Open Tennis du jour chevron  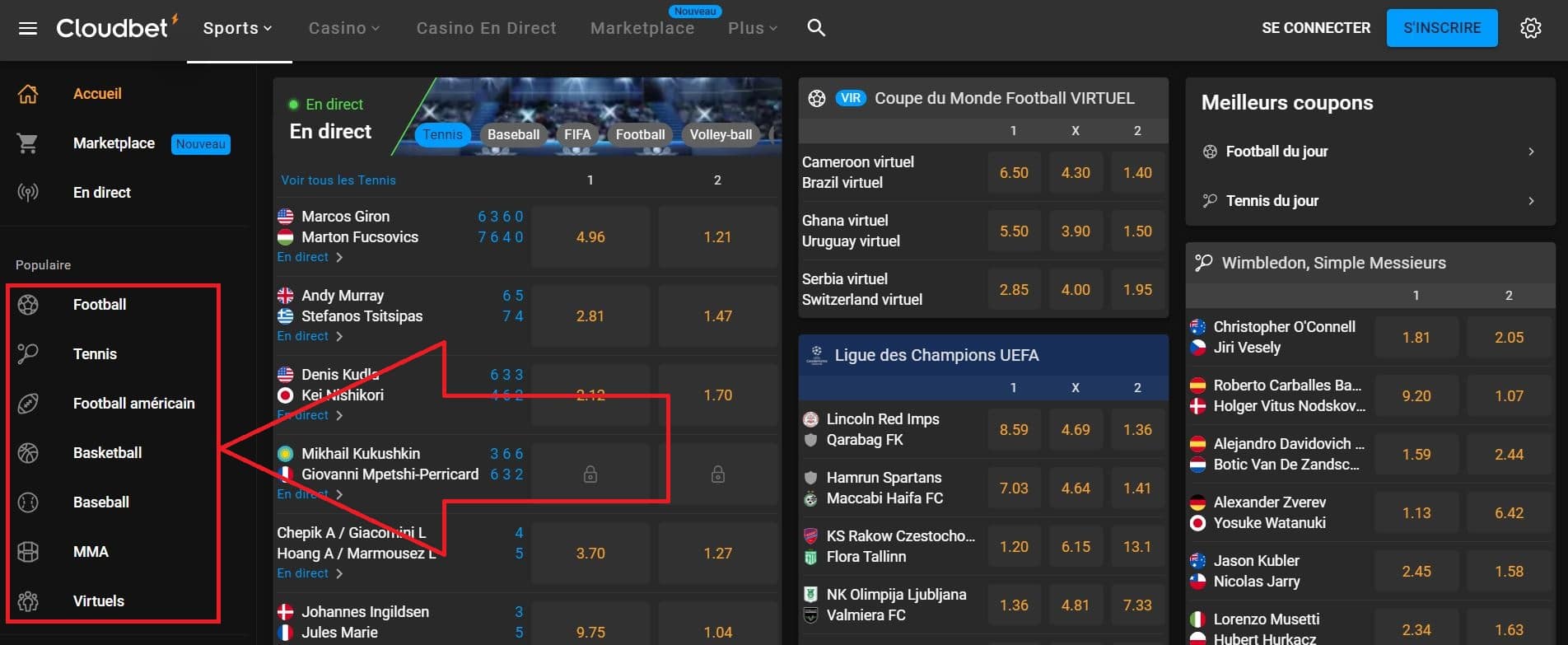coord(1531,201)
